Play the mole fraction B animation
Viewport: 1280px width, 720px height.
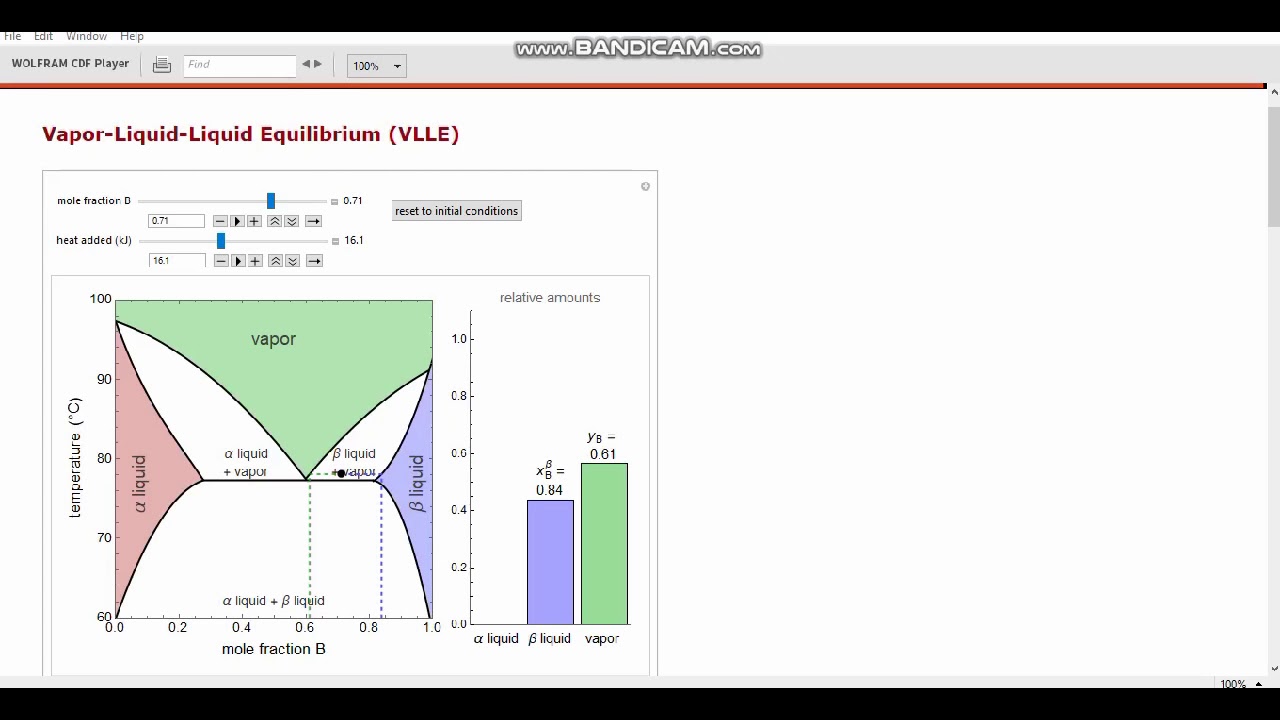pyautogui.click(x=237, y=221)
